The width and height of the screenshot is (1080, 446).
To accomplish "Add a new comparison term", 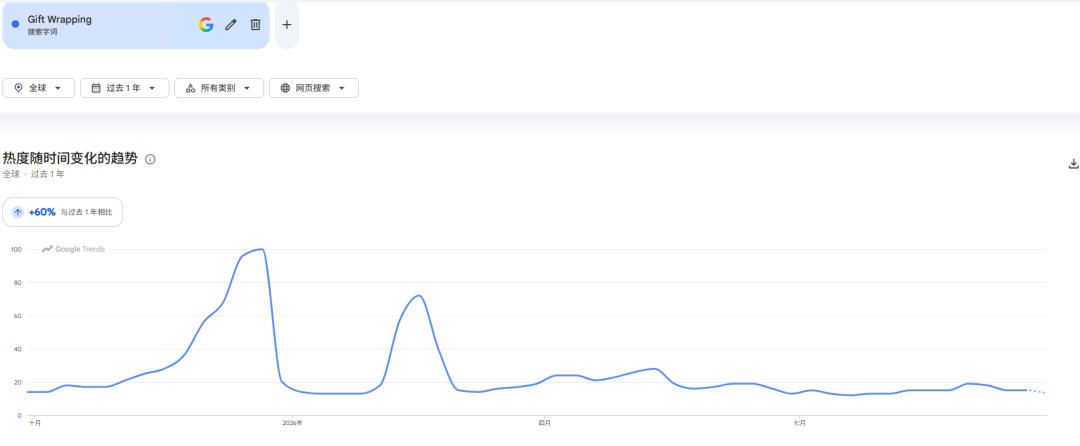I will pyautogui.click(x=287, y=25).
